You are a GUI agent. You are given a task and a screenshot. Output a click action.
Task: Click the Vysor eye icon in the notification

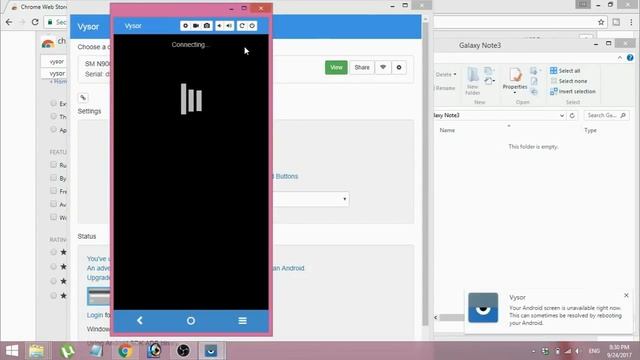click(483, 308)
